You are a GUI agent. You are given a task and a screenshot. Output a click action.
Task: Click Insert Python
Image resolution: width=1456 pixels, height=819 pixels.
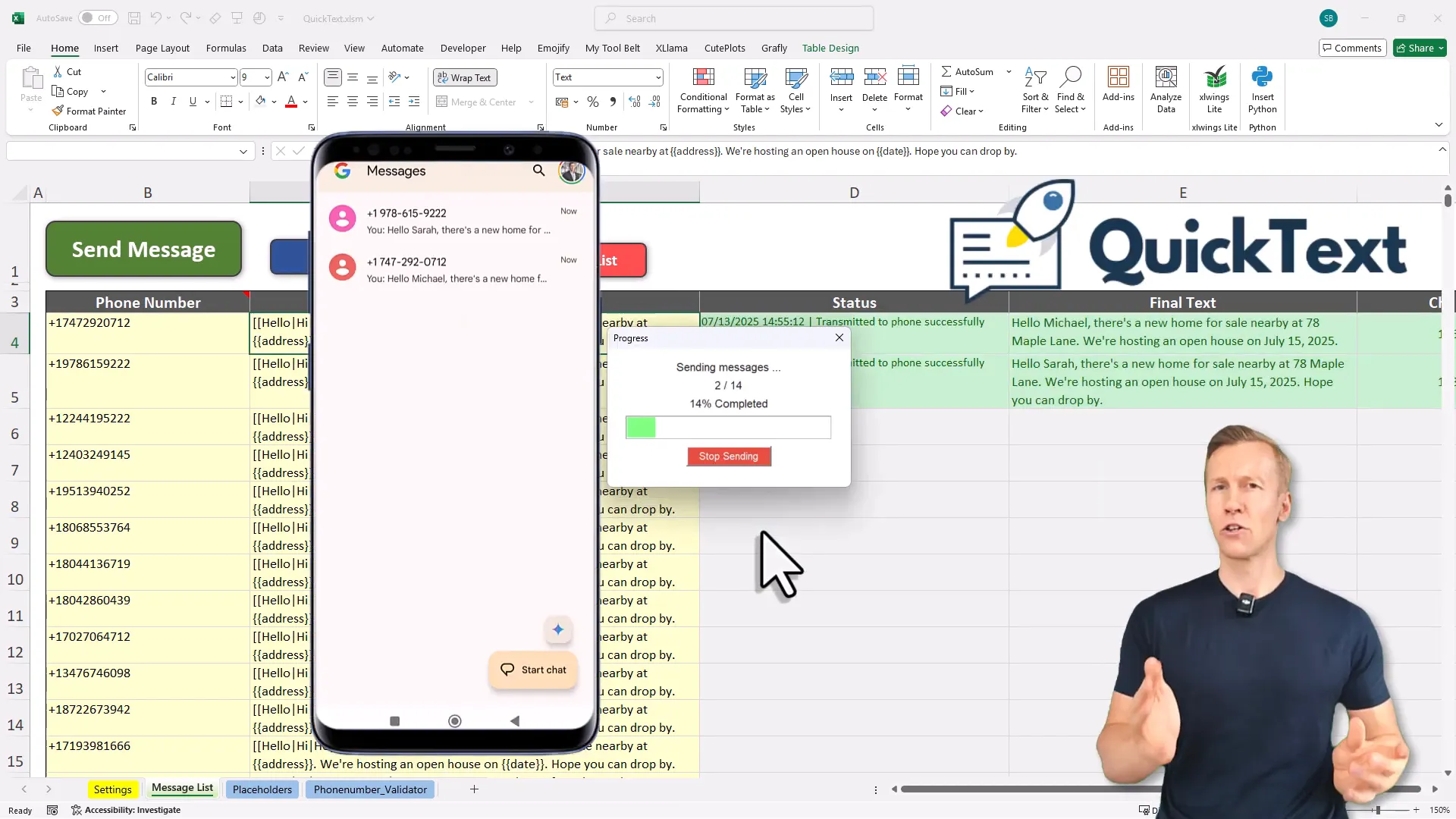click(x=1263, y=91)
